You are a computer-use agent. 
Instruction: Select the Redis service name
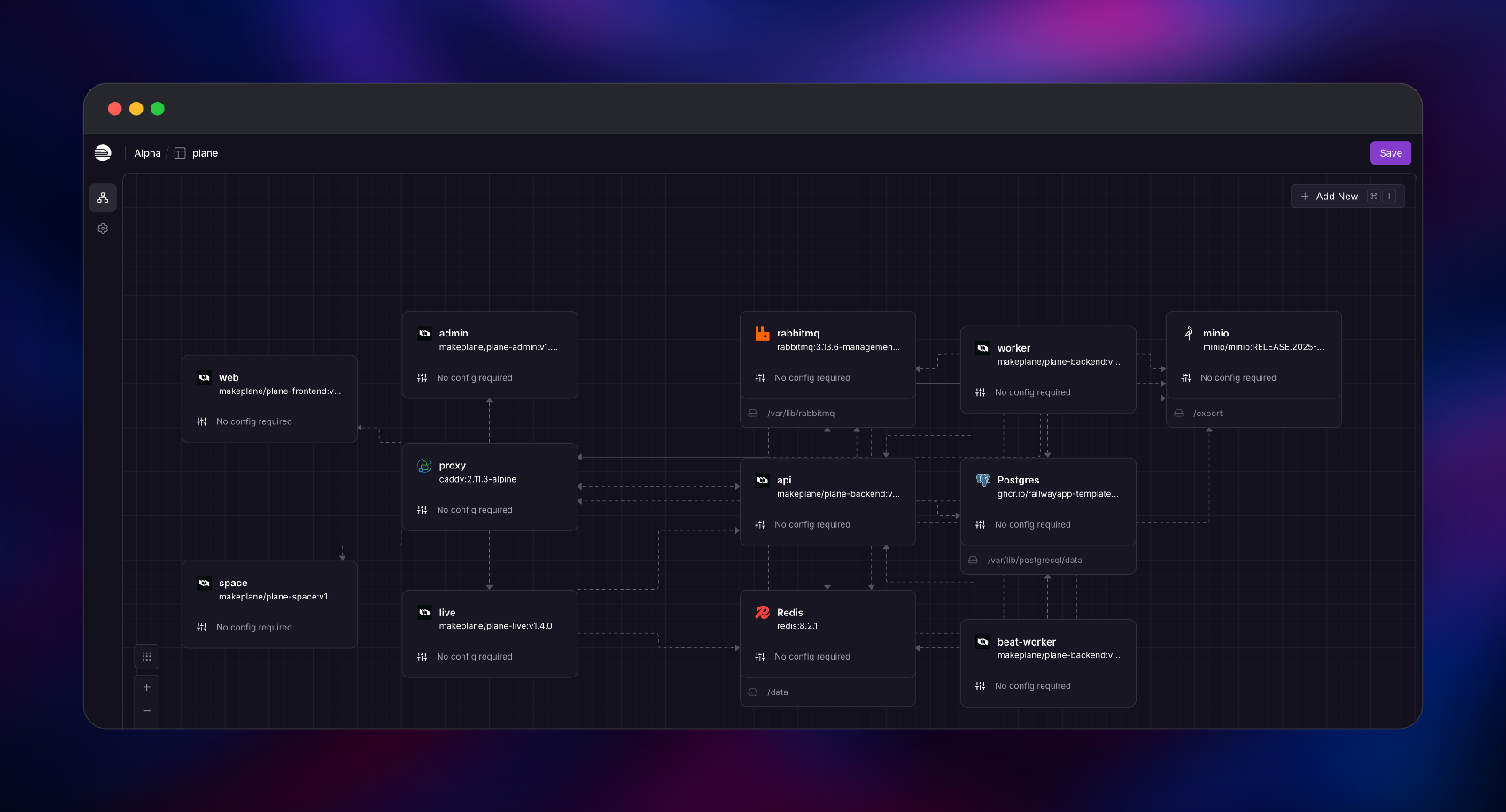pyautogui.click(x=790, y=613)
